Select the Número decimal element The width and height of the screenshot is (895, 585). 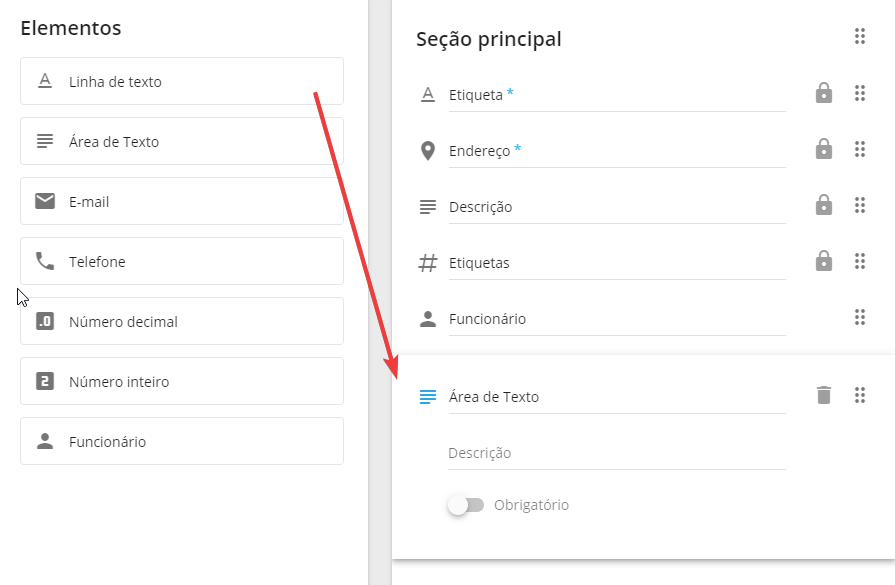click(182, 321)
